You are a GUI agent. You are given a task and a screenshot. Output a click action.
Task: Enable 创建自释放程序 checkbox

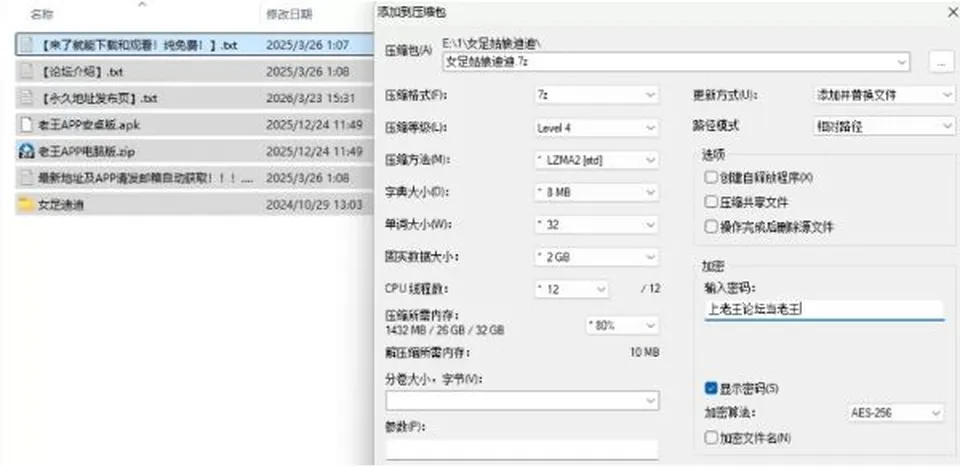[x=711, y=177]
